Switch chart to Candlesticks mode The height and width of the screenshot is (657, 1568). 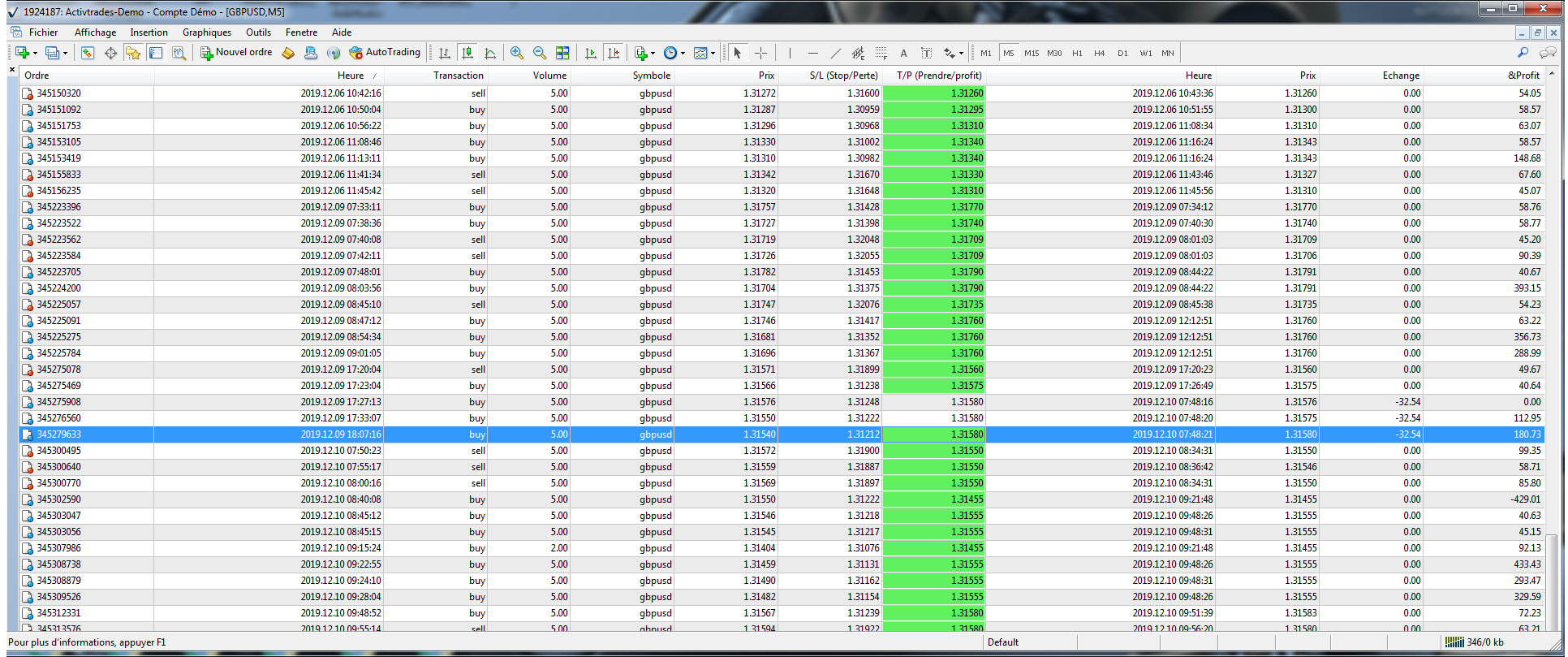pos(467,53)
